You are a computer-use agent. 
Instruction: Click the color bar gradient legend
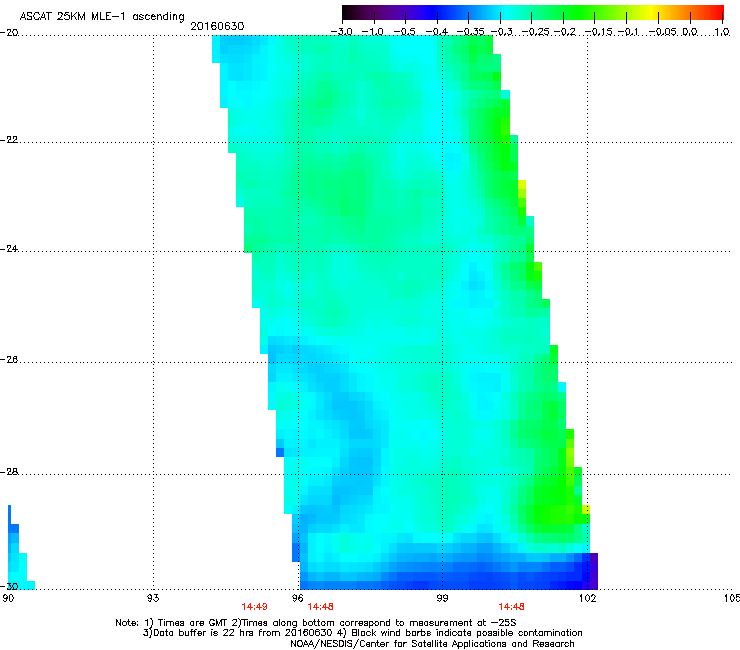[x=533, y=12]
